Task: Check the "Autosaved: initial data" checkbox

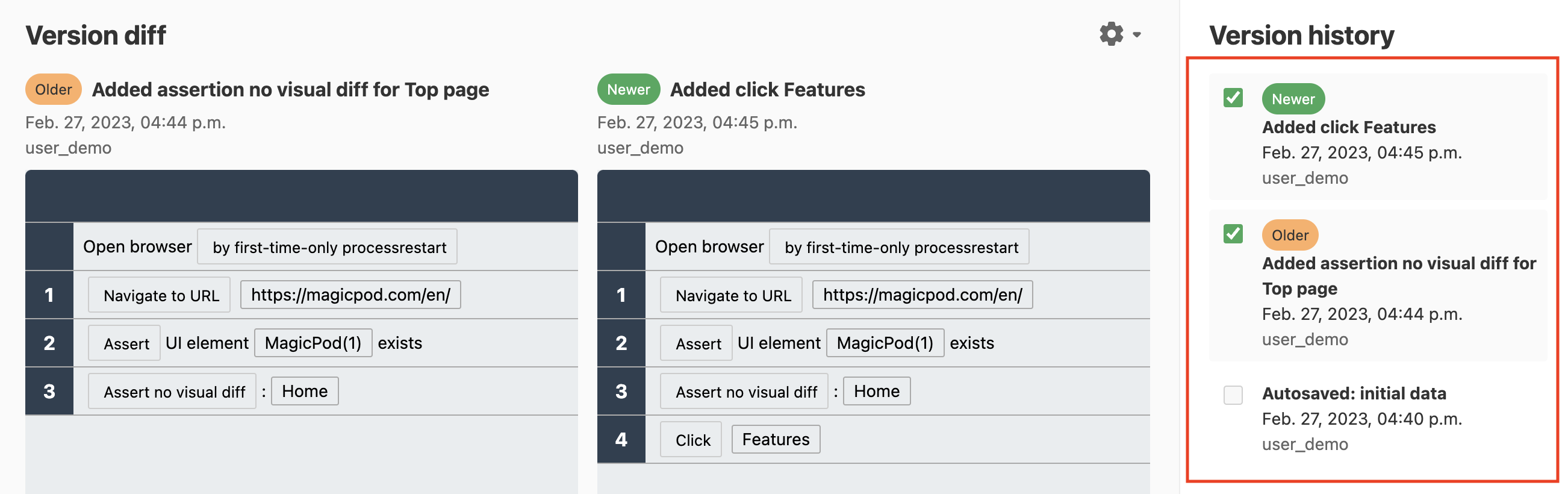Action: (1233, 395)
